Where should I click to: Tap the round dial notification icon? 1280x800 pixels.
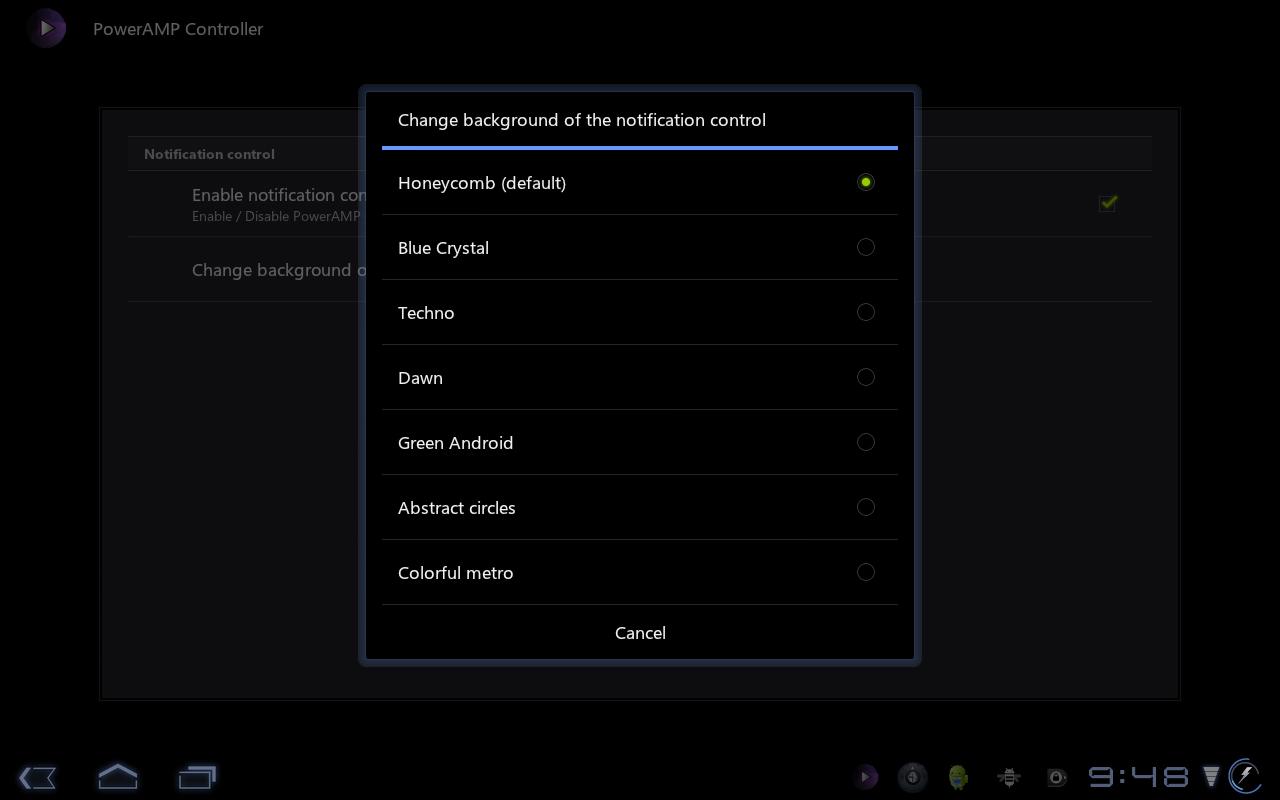coord(912,777)
